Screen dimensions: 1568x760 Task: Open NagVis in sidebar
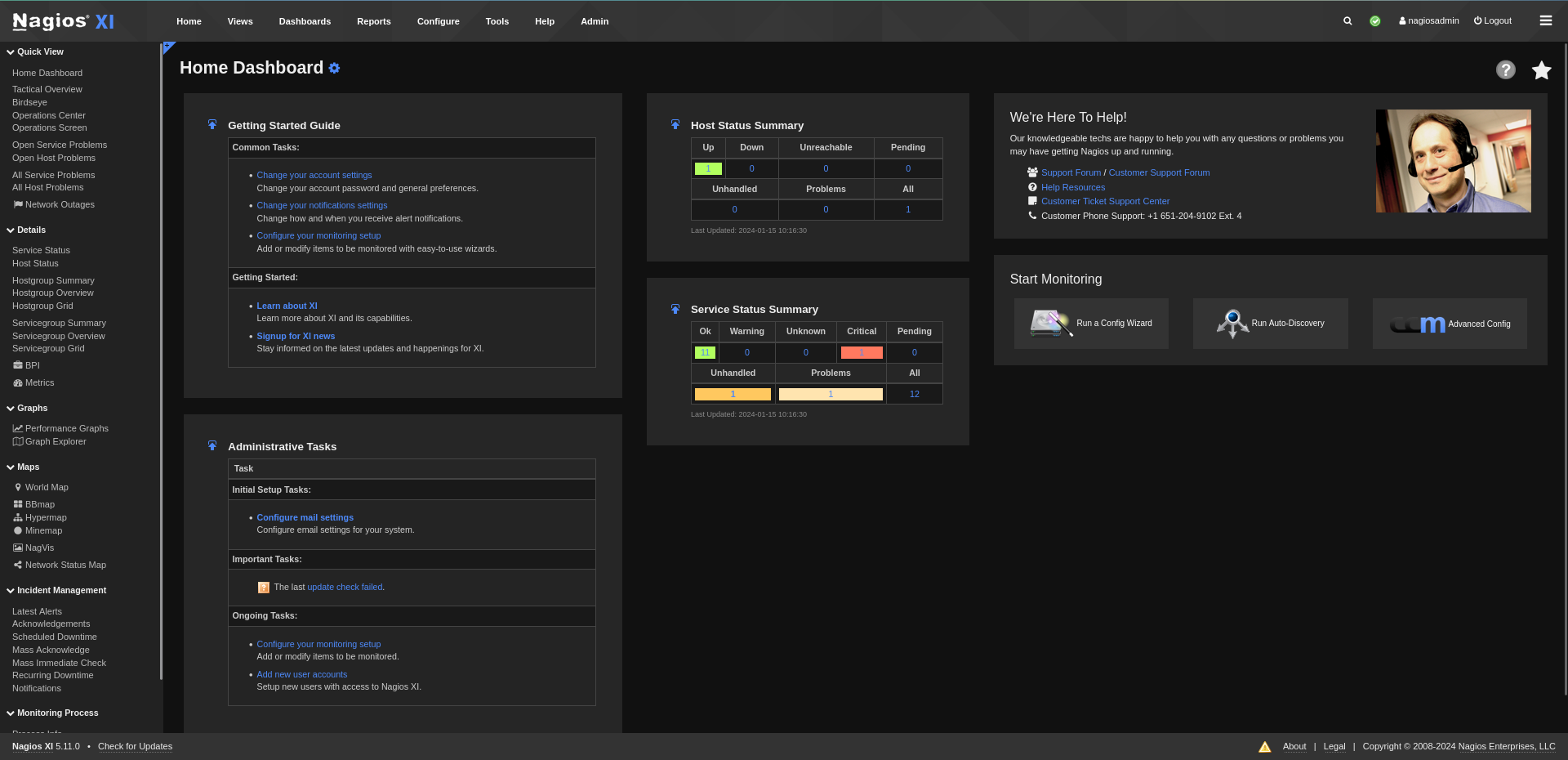pyautogui.click(x=33, y=548)
